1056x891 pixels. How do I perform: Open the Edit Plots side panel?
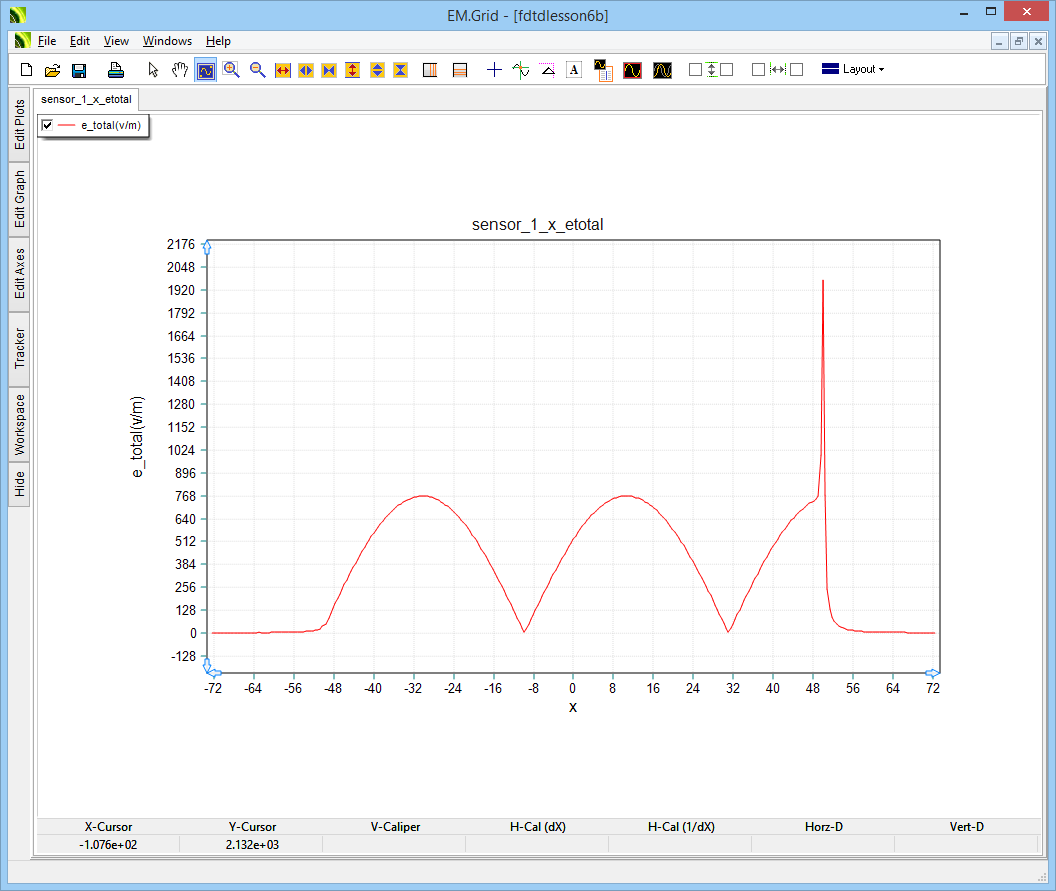[x=19, y=124]
